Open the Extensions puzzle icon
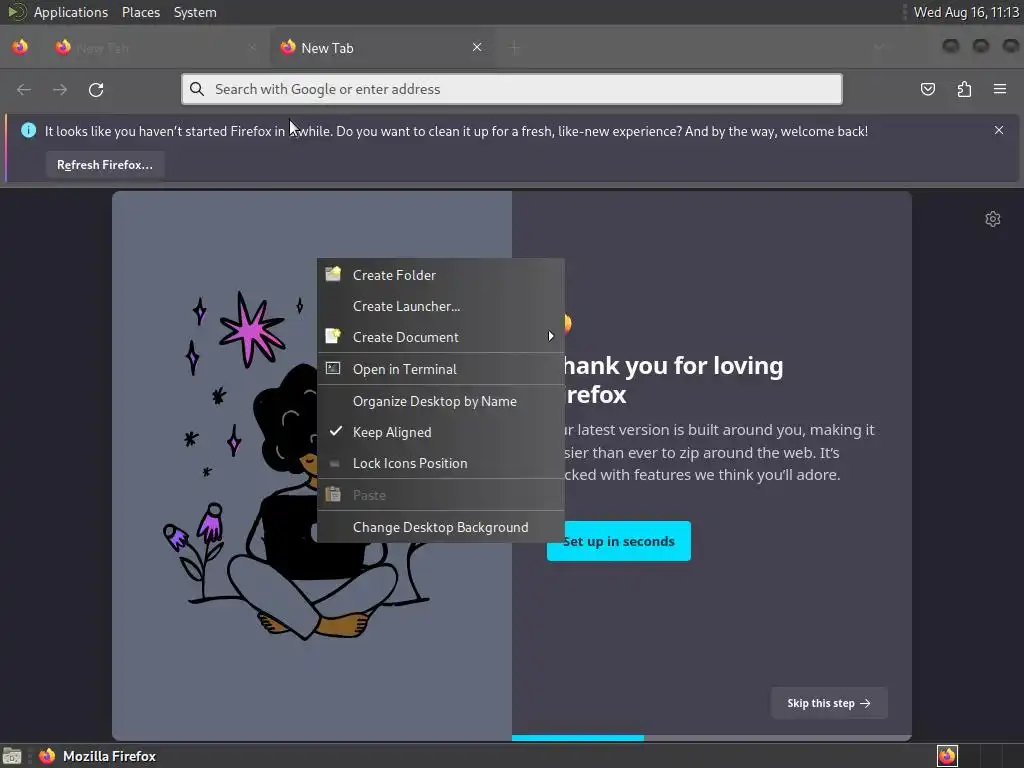The height and width of the screenshot is (768, 1024). pos(964,89)
